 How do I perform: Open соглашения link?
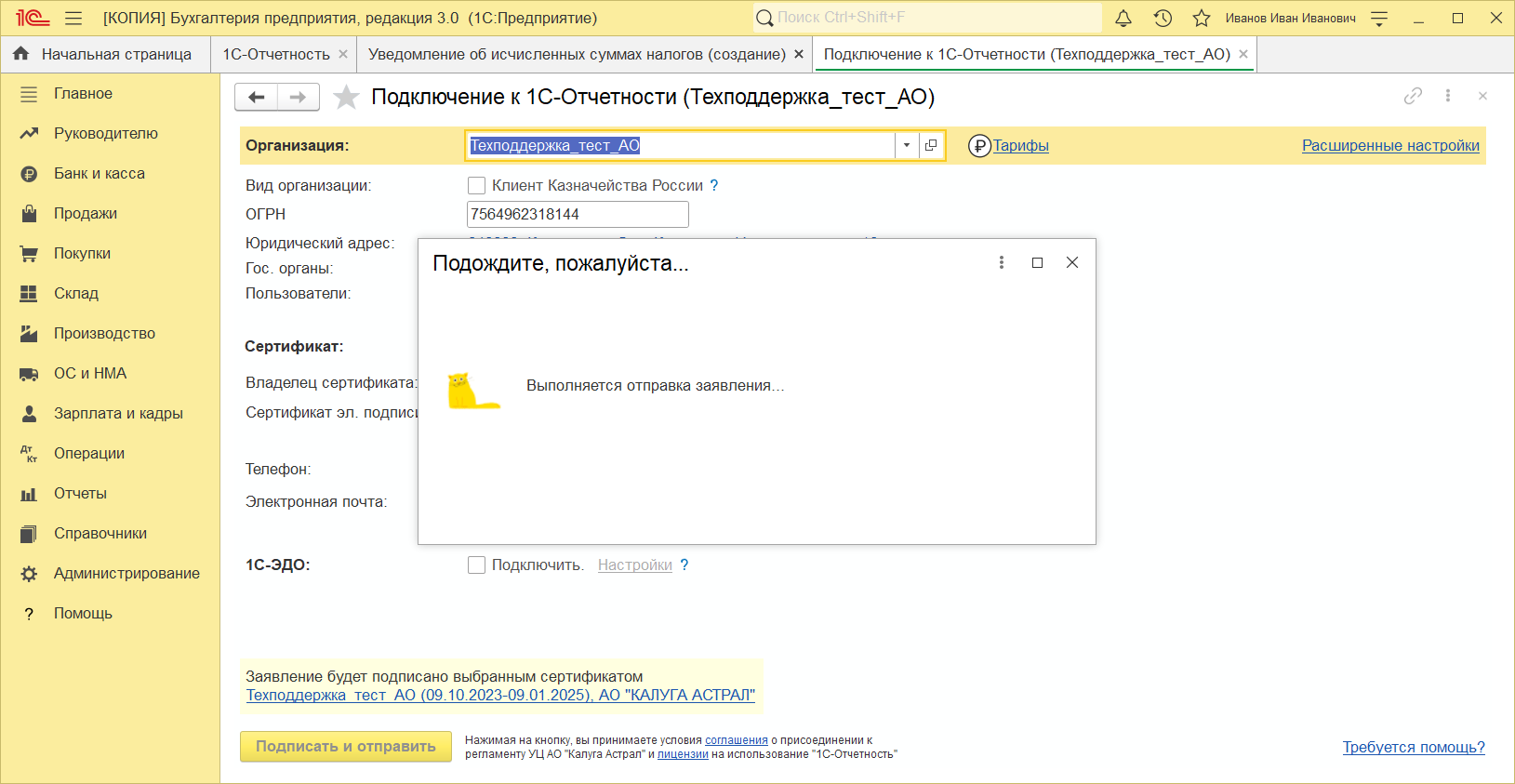pos(737,741)
